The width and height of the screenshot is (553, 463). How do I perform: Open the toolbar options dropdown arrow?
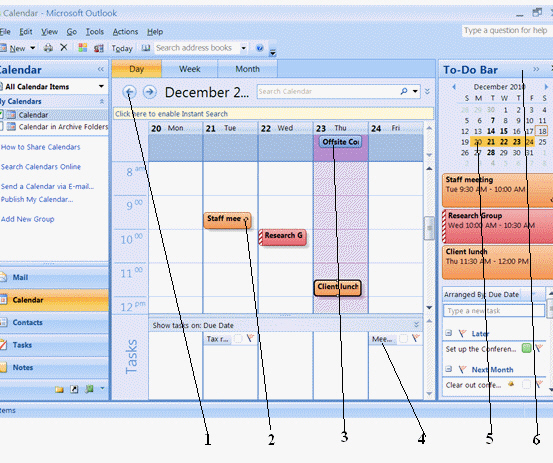(272, 53)
